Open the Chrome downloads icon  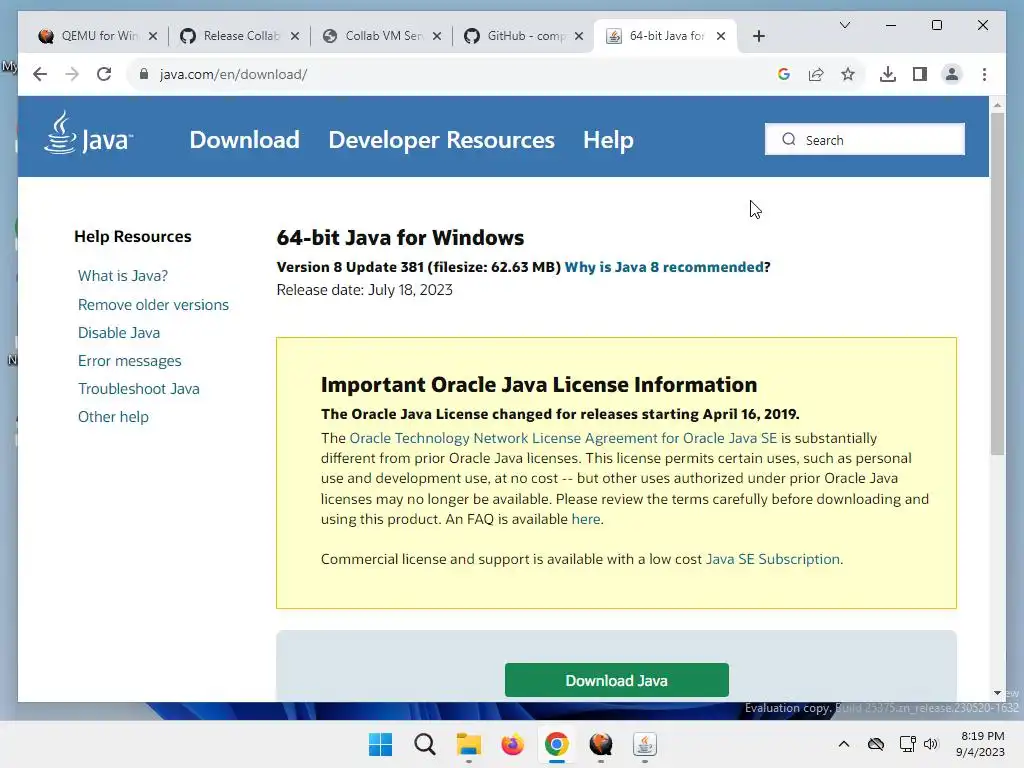coord(888,74)
